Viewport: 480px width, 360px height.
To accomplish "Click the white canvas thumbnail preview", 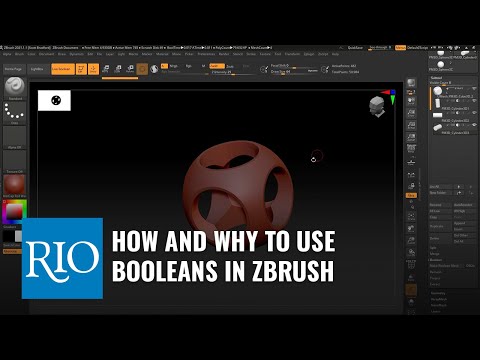I will [54, 100].
